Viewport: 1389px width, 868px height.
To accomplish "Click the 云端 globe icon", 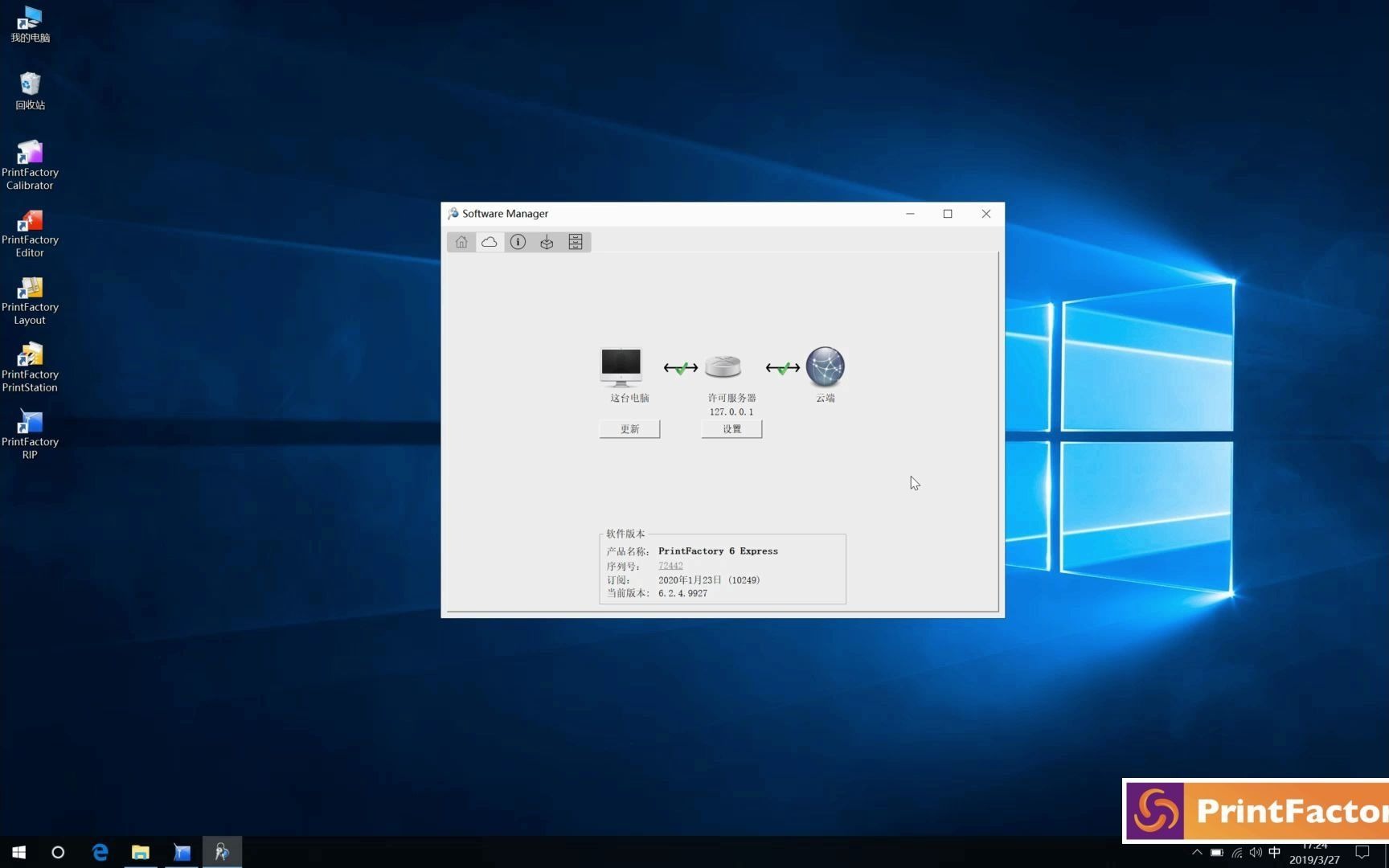I will point(825,366).
